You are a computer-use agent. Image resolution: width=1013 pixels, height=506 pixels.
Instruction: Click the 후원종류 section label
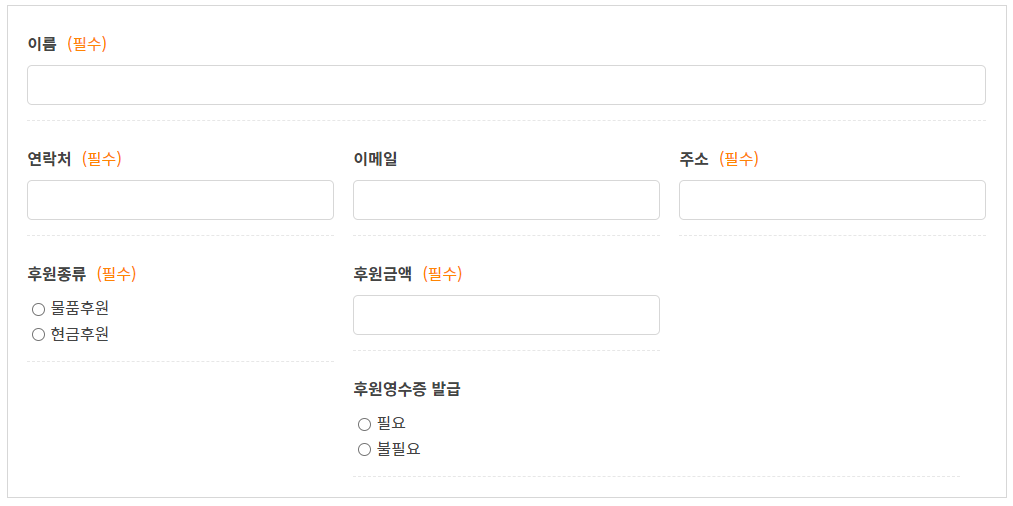click(57, 274)
